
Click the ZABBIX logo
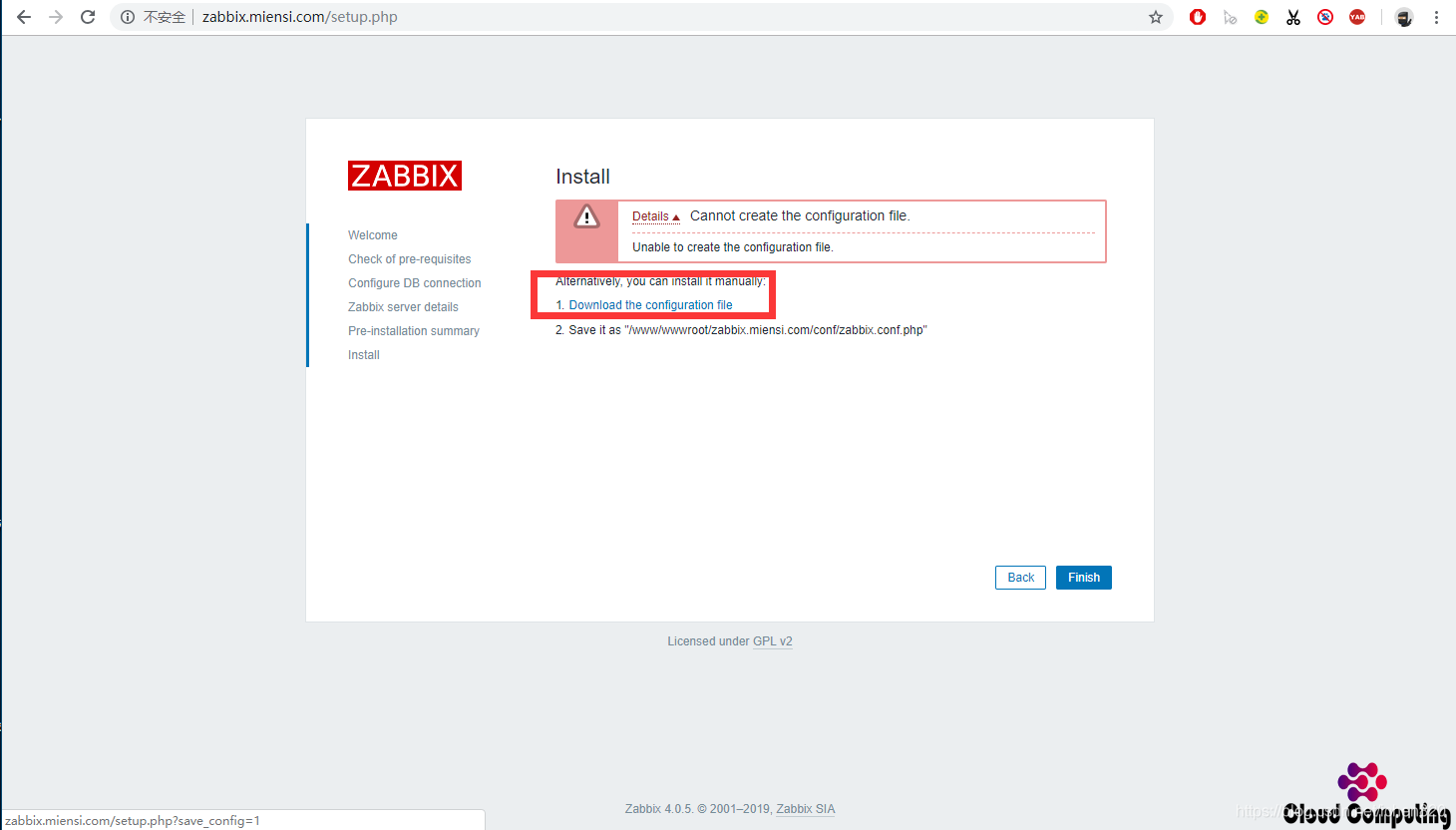405,176
